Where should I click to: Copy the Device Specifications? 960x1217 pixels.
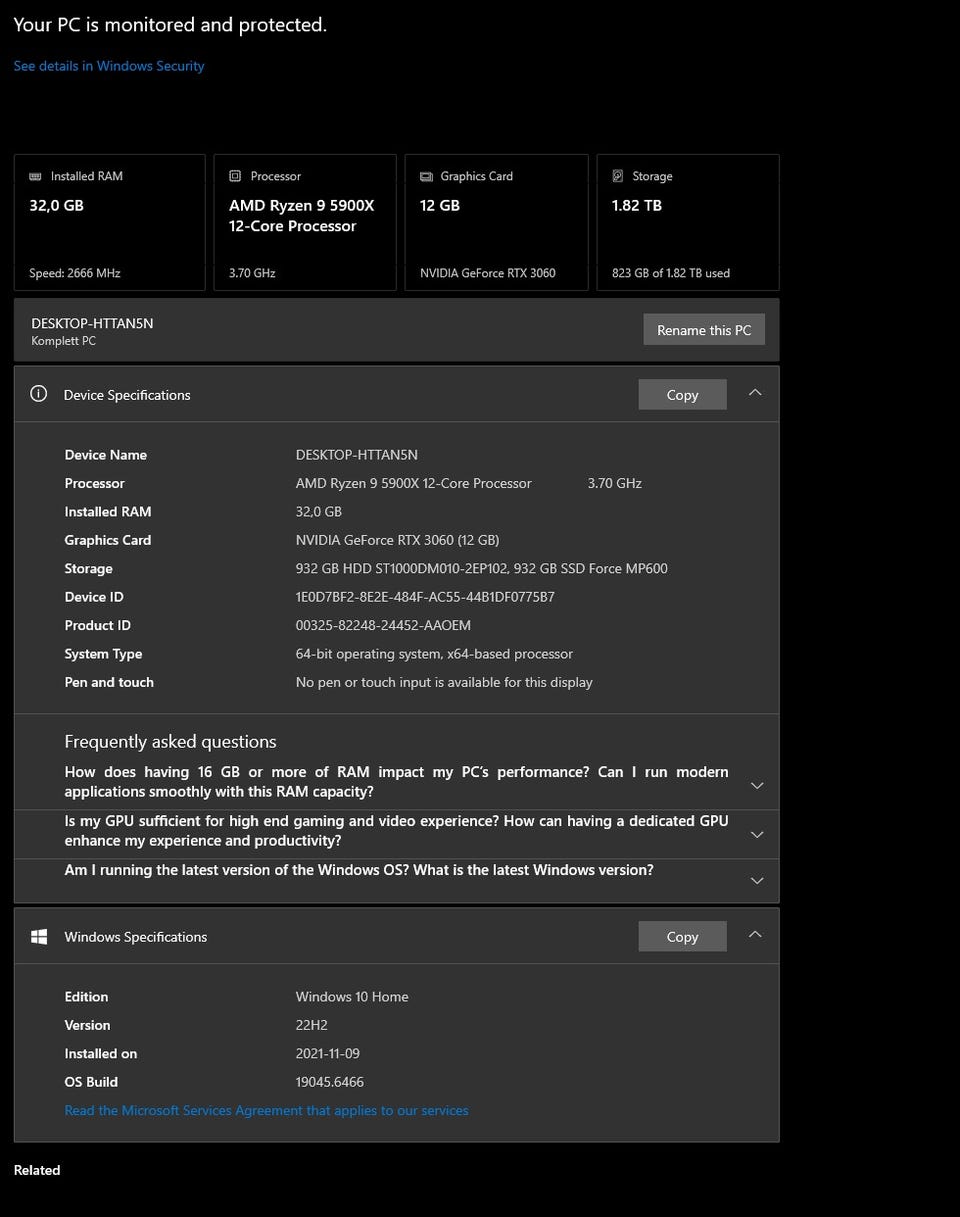tap(682, 394)
